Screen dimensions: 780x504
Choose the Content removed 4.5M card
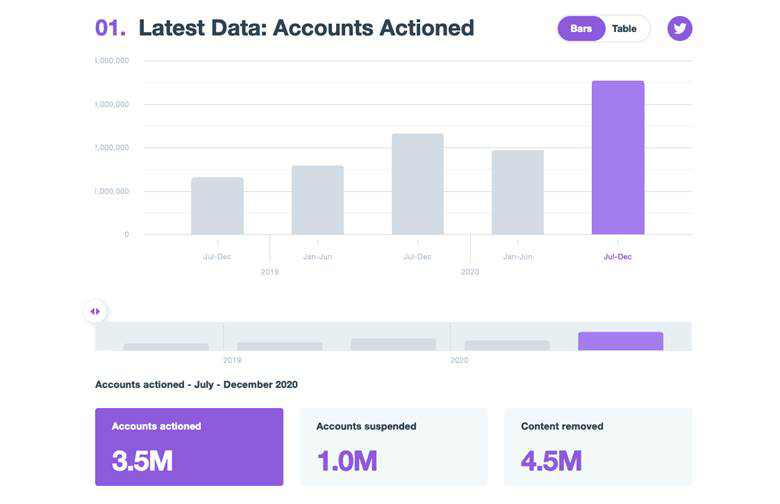[x=597, y=447]
